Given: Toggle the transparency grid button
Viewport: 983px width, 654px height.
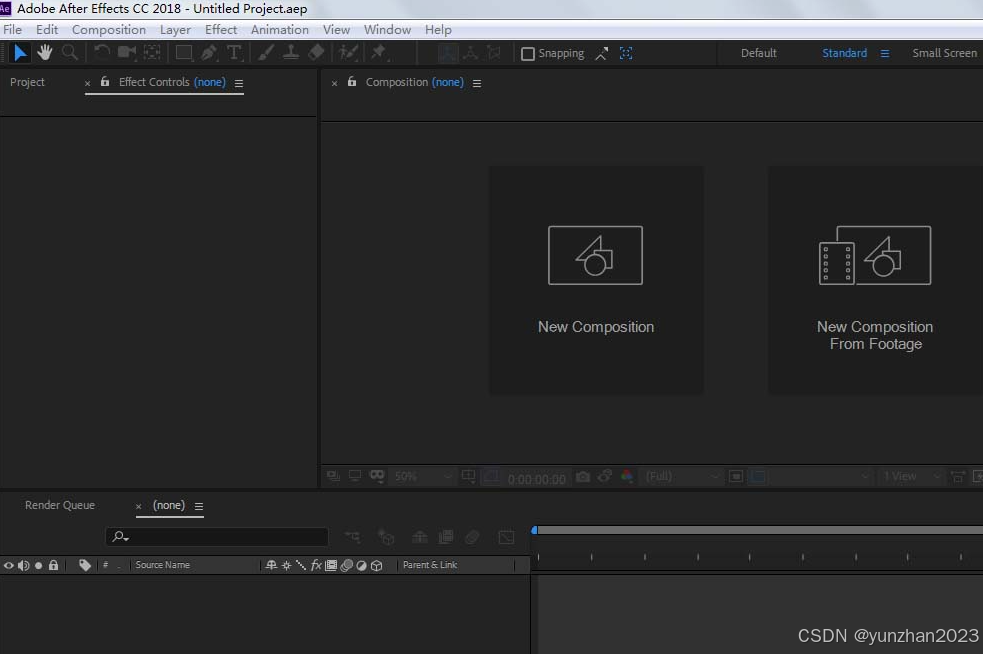Looking at the screenshot, I should tap(759, 477).
